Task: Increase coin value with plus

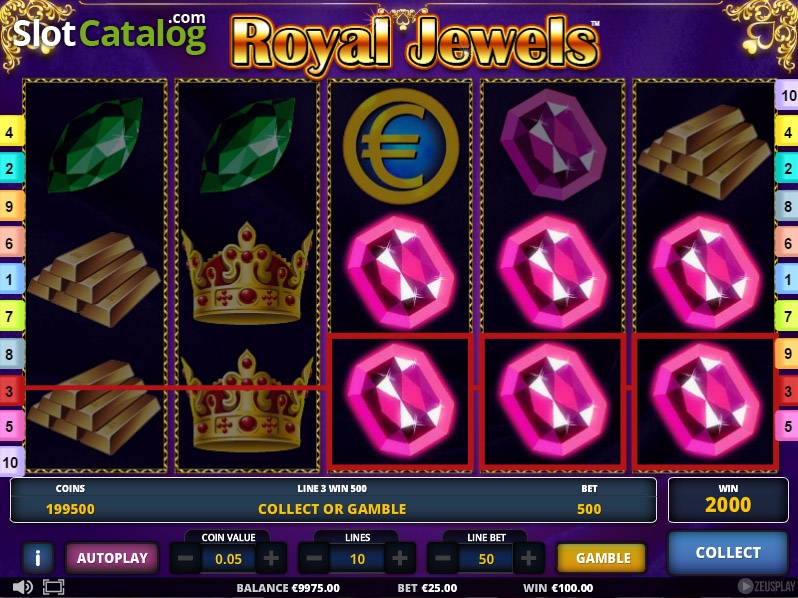Action: [x=271, y=558]
